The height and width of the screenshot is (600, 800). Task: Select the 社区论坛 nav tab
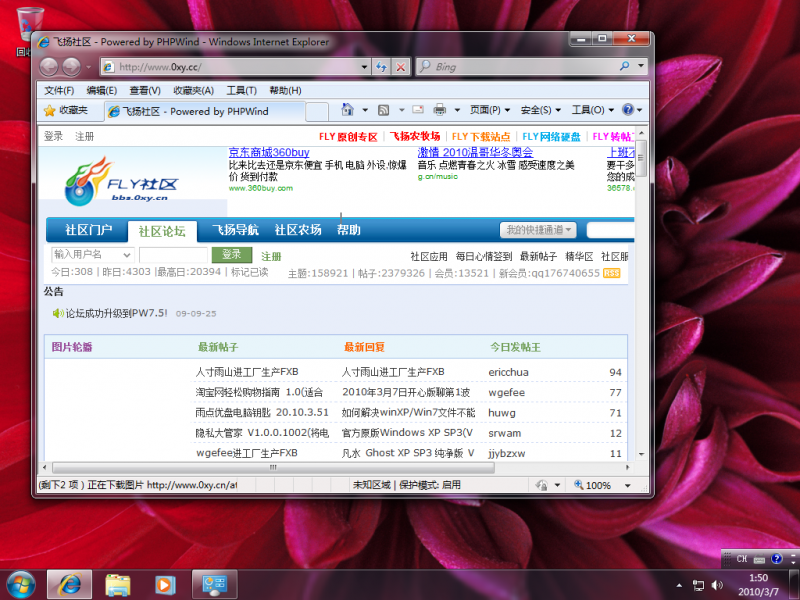coord(162,231)
